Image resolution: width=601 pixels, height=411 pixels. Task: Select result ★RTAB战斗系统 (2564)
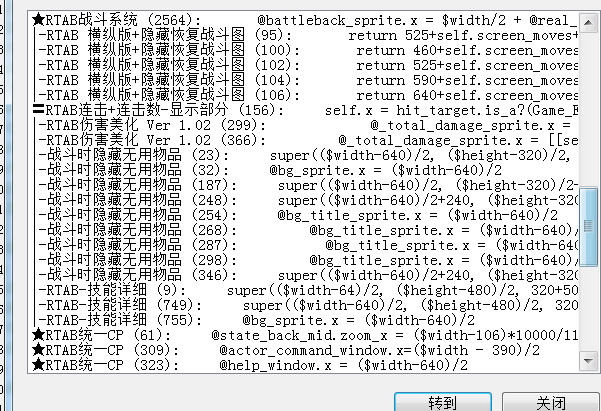(304, 20)
